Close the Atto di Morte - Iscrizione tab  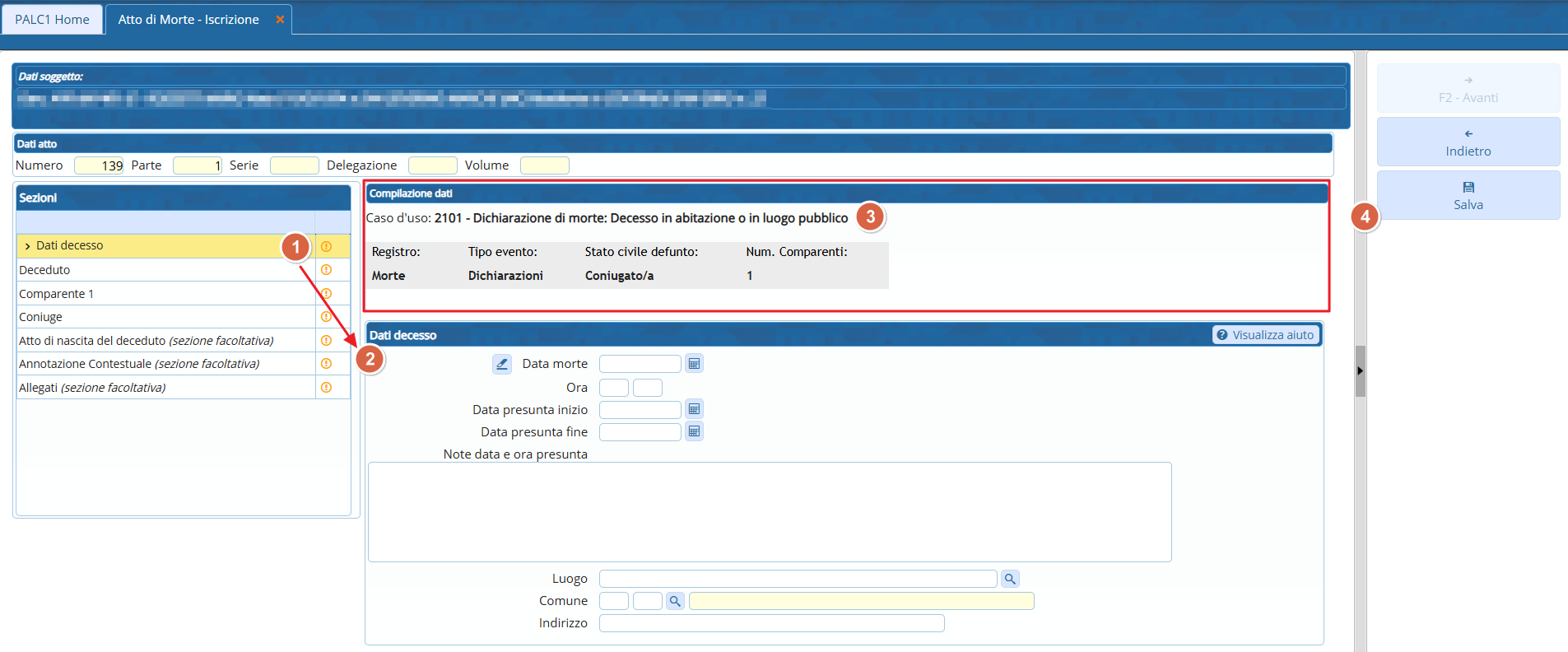point(280,19)
